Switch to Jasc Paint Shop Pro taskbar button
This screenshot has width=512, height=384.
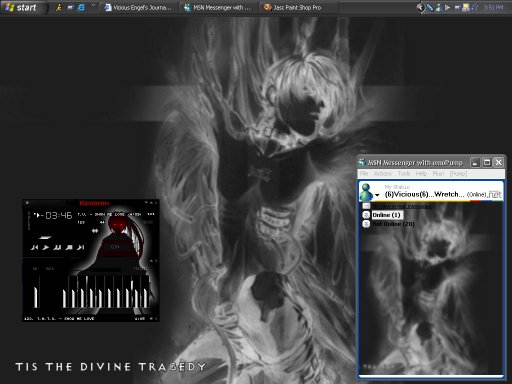tap(298, 7)
